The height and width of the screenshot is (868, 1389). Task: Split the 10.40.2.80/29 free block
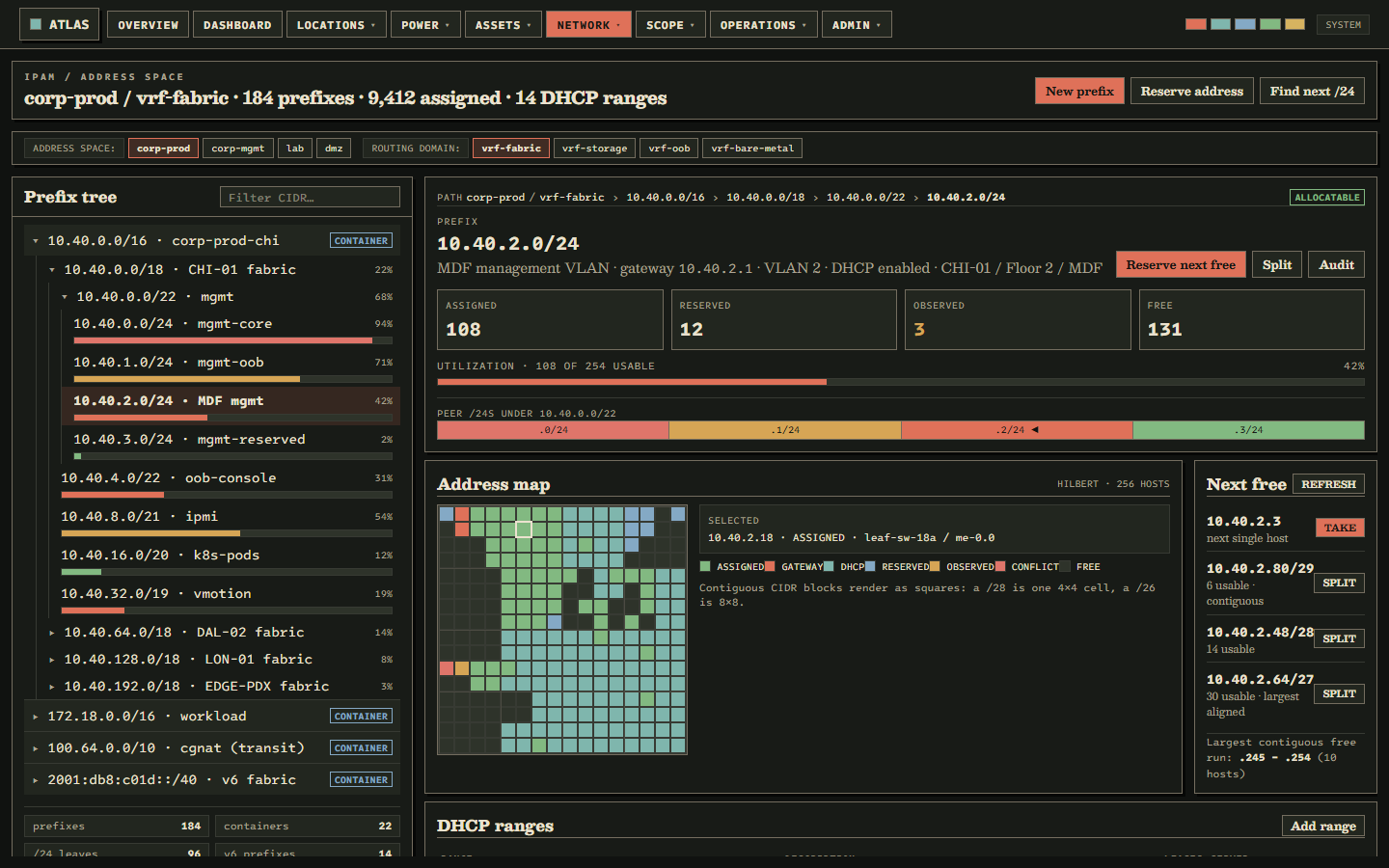pyautogui.click(x=1339, y=583)
